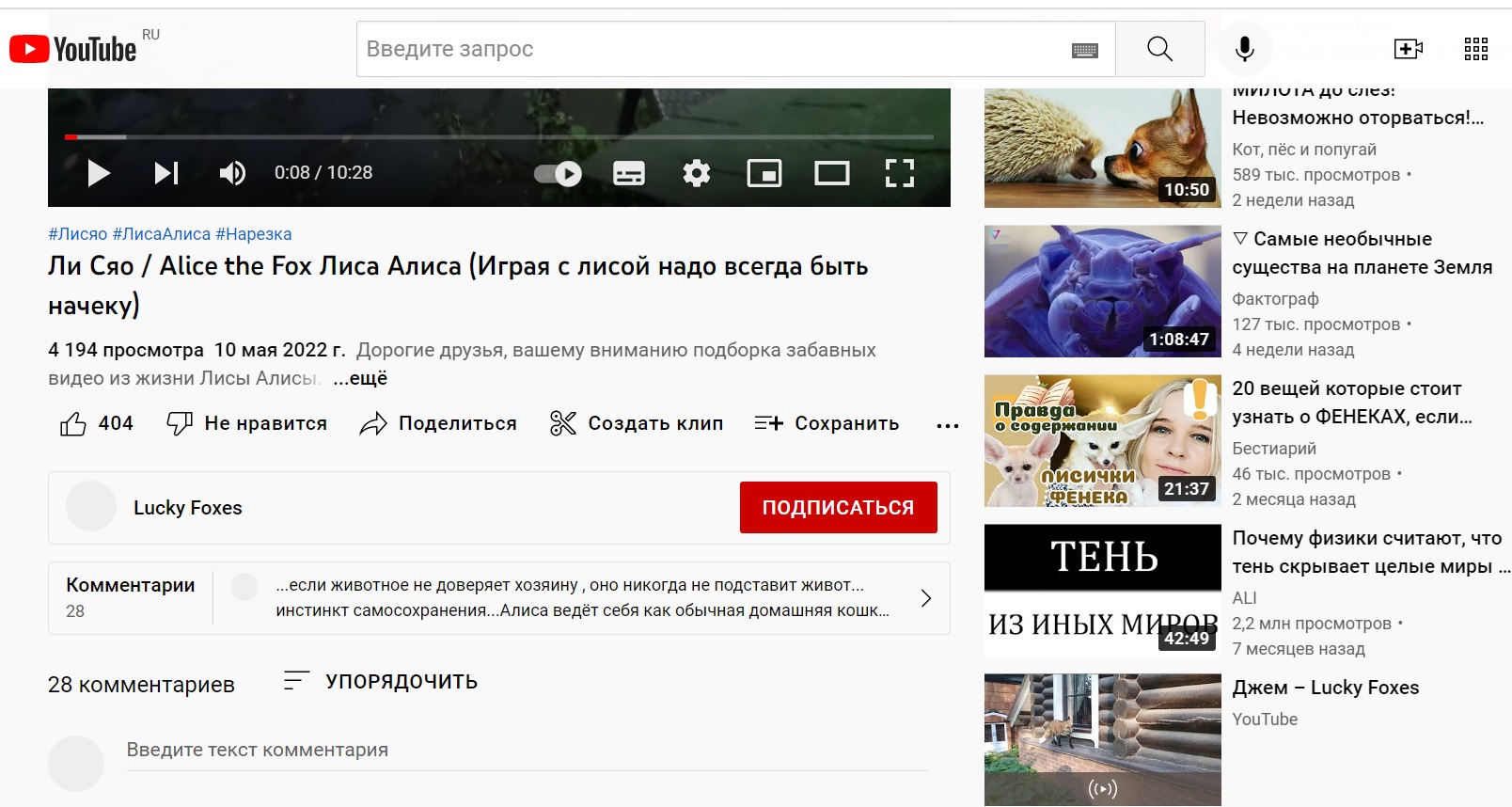The width and height of the screenshot is (1512, 807).
Task: Open the Джем – Lucky Foxes mix thumbnail
Action: click(x=1103, y=740)
